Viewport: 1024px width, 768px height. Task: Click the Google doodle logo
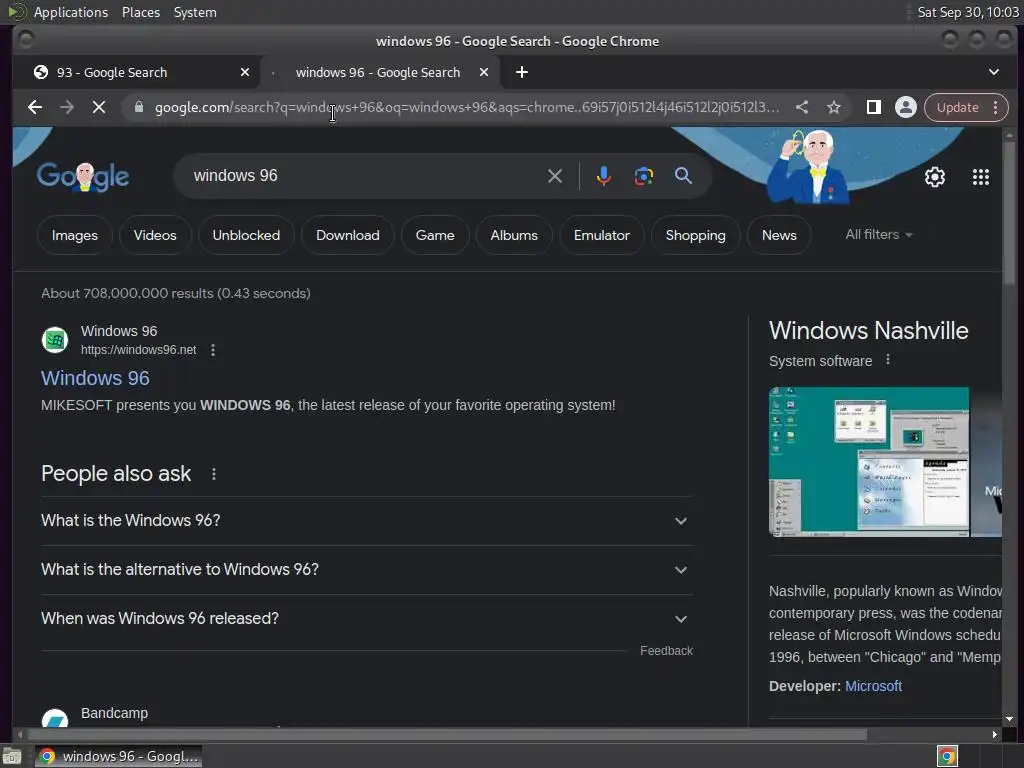pyautogui.click(x=83, y=176)
